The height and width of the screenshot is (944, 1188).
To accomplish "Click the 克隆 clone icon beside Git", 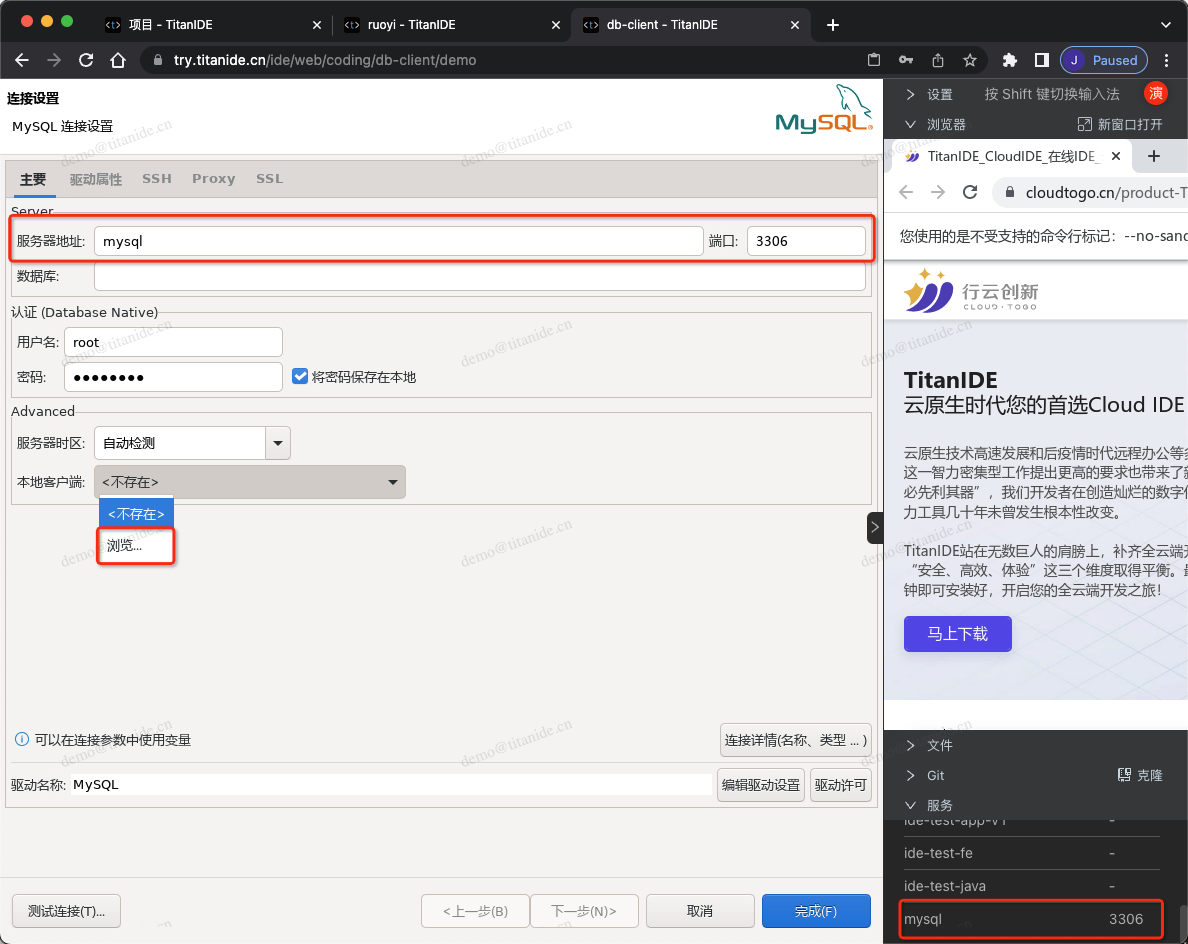I will [1124, 775].
